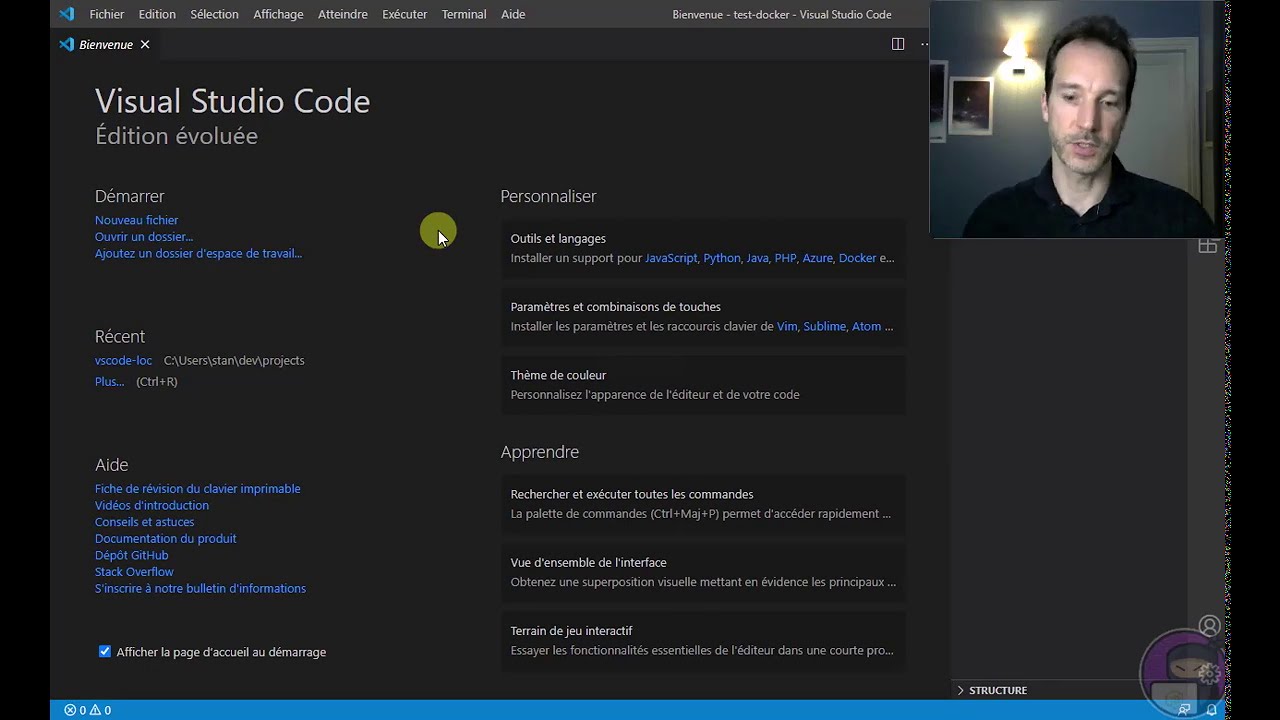Close the Bienvenue tab
The width and height of the screenshot is (1280, 720).
pos(145,44)
